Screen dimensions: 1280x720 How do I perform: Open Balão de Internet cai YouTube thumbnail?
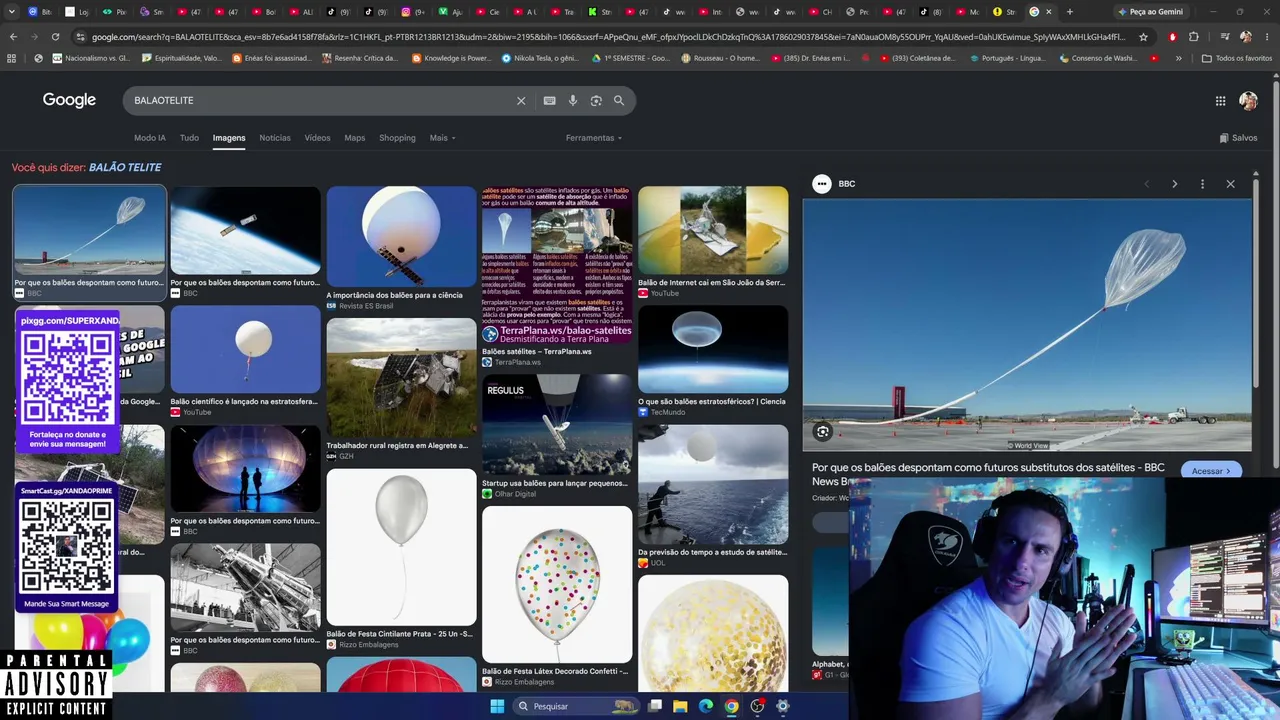click(x=713, y=230)
